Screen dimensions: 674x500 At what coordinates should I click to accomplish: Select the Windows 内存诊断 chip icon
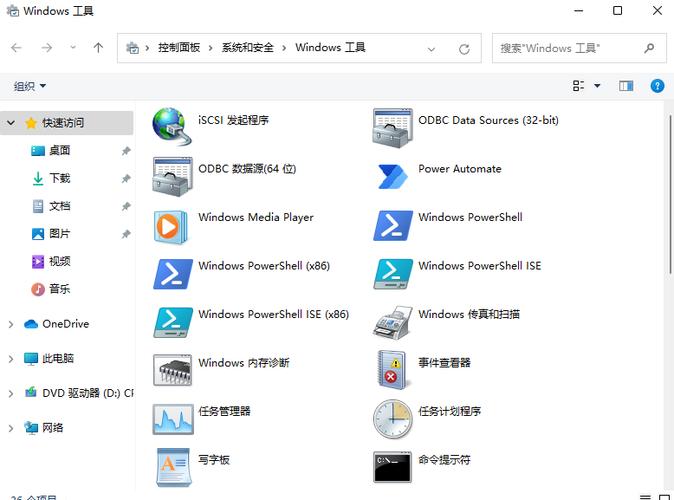pos(172,370)
